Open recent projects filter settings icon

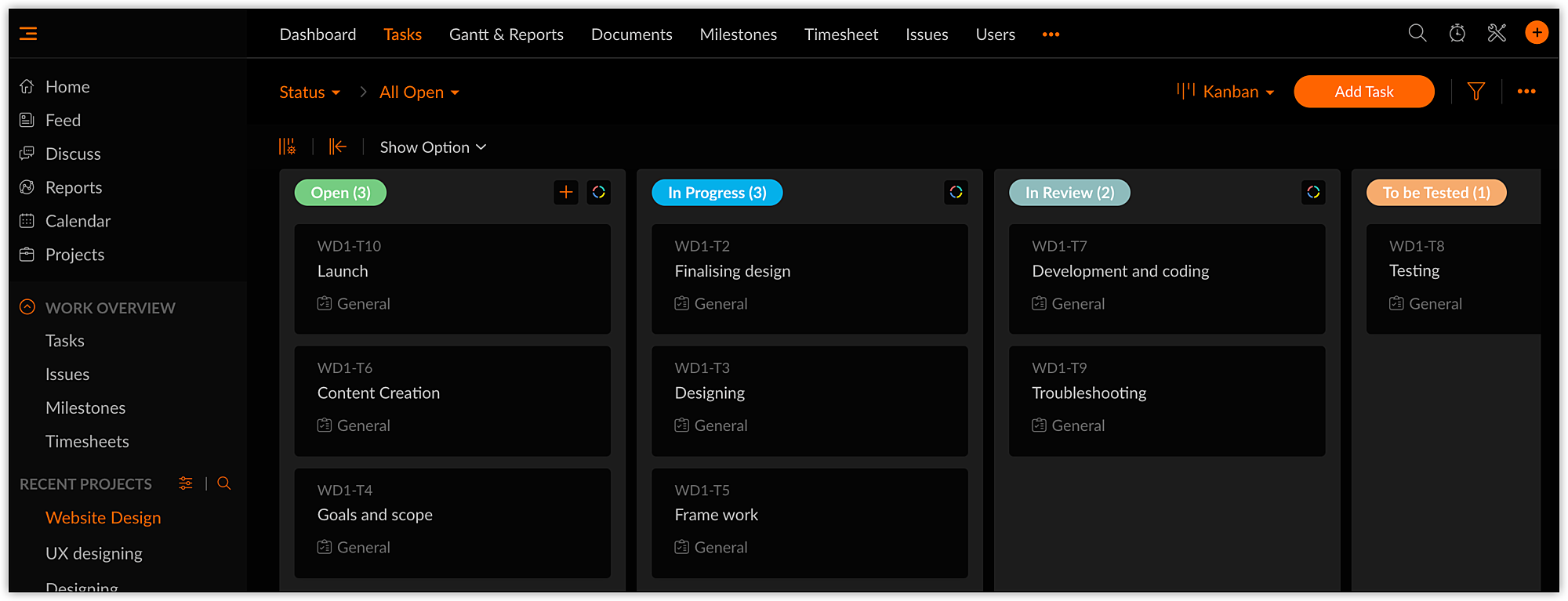click(186, 483)
